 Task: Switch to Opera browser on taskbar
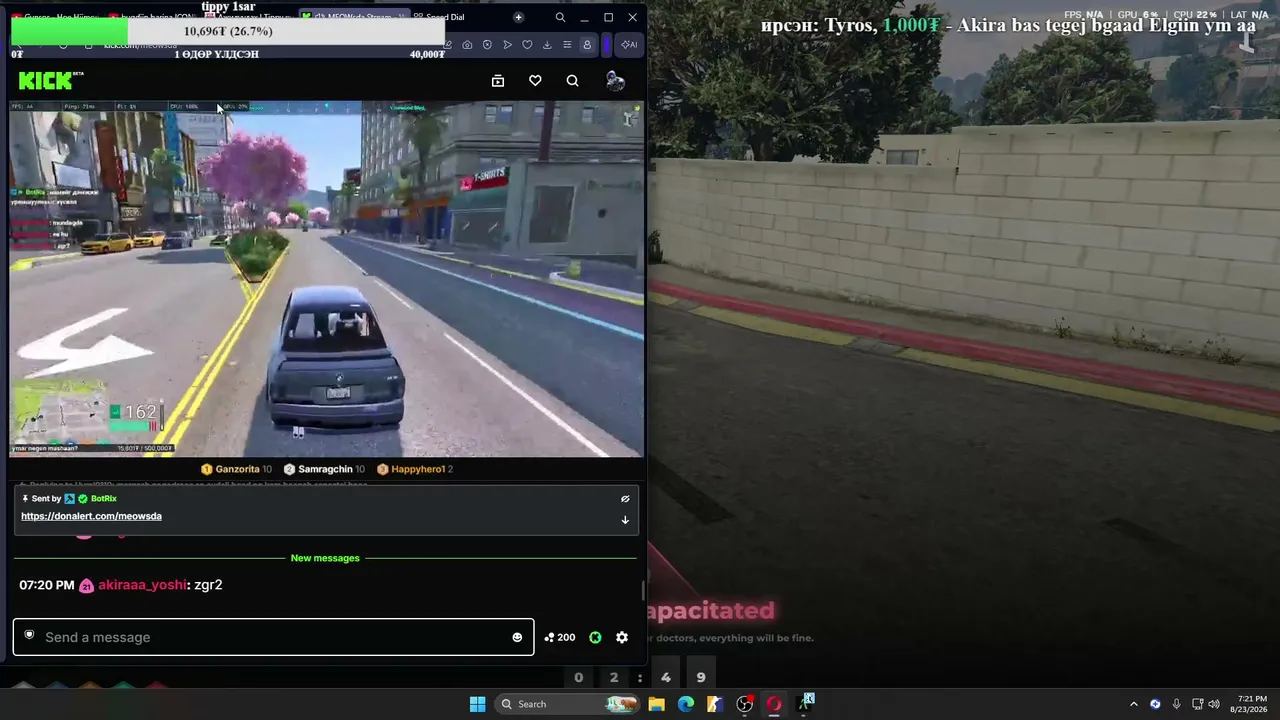click(x=773, y=704)
